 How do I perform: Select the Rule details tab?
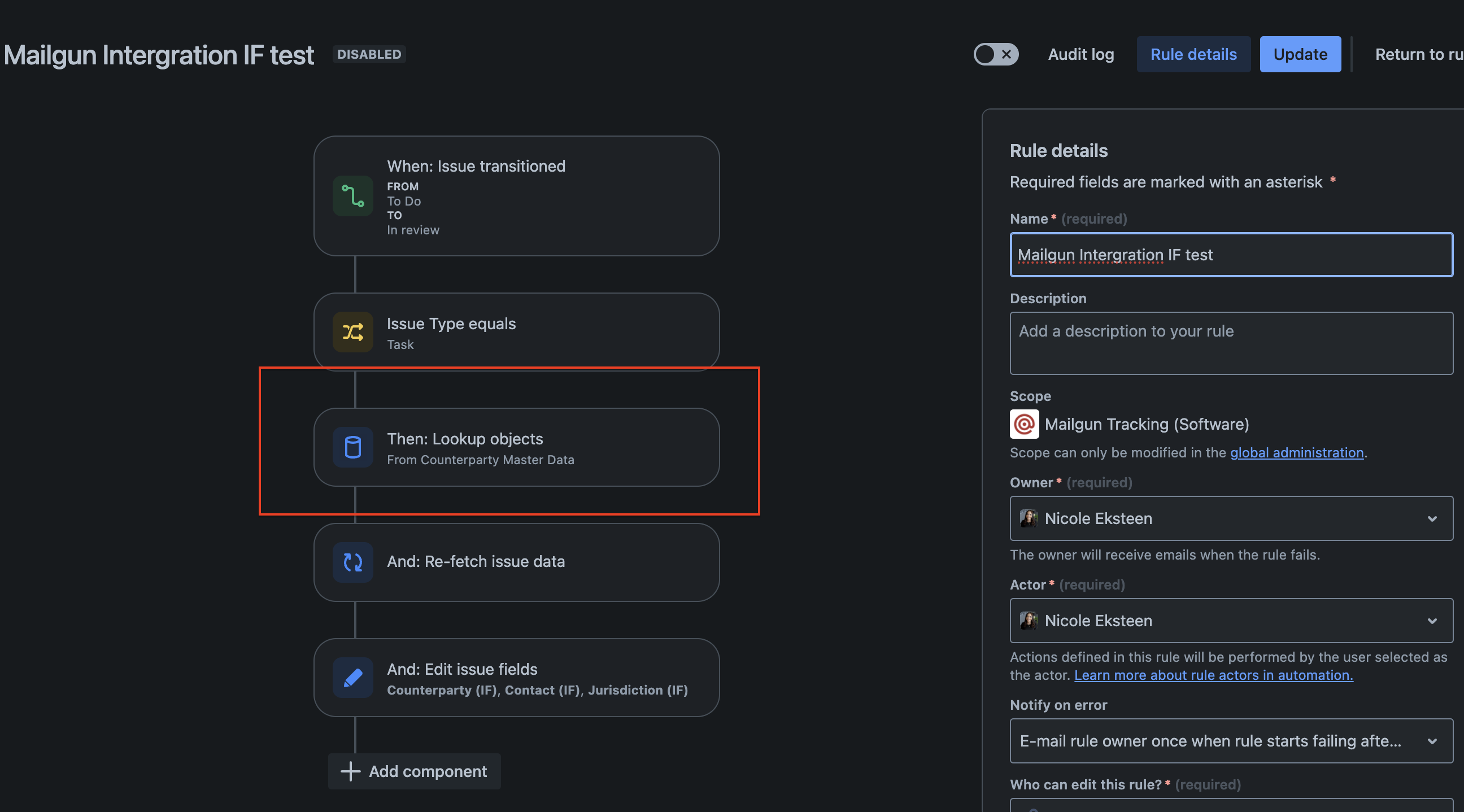(x=1193, y=55)
